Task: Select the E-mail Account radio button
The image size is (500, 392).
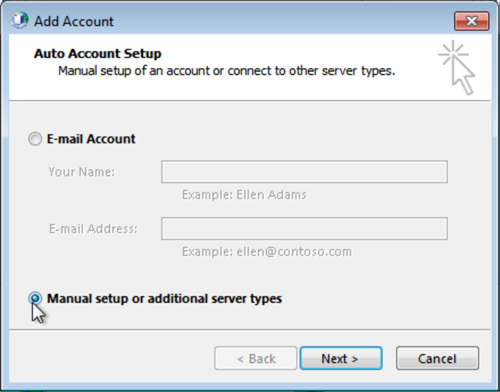Action: point(35,139)
